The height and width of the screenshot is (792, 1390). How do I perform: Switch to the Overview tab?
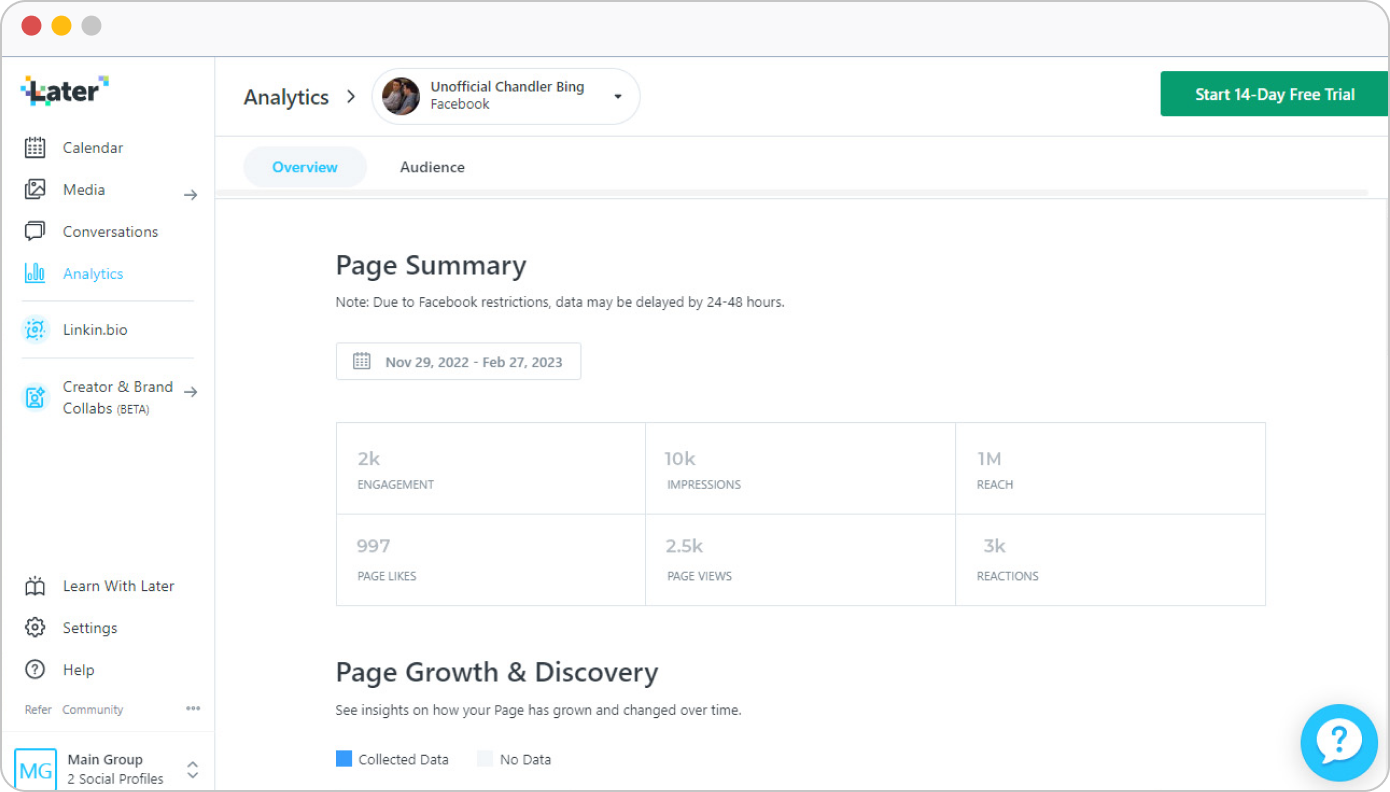click(305, 167)
